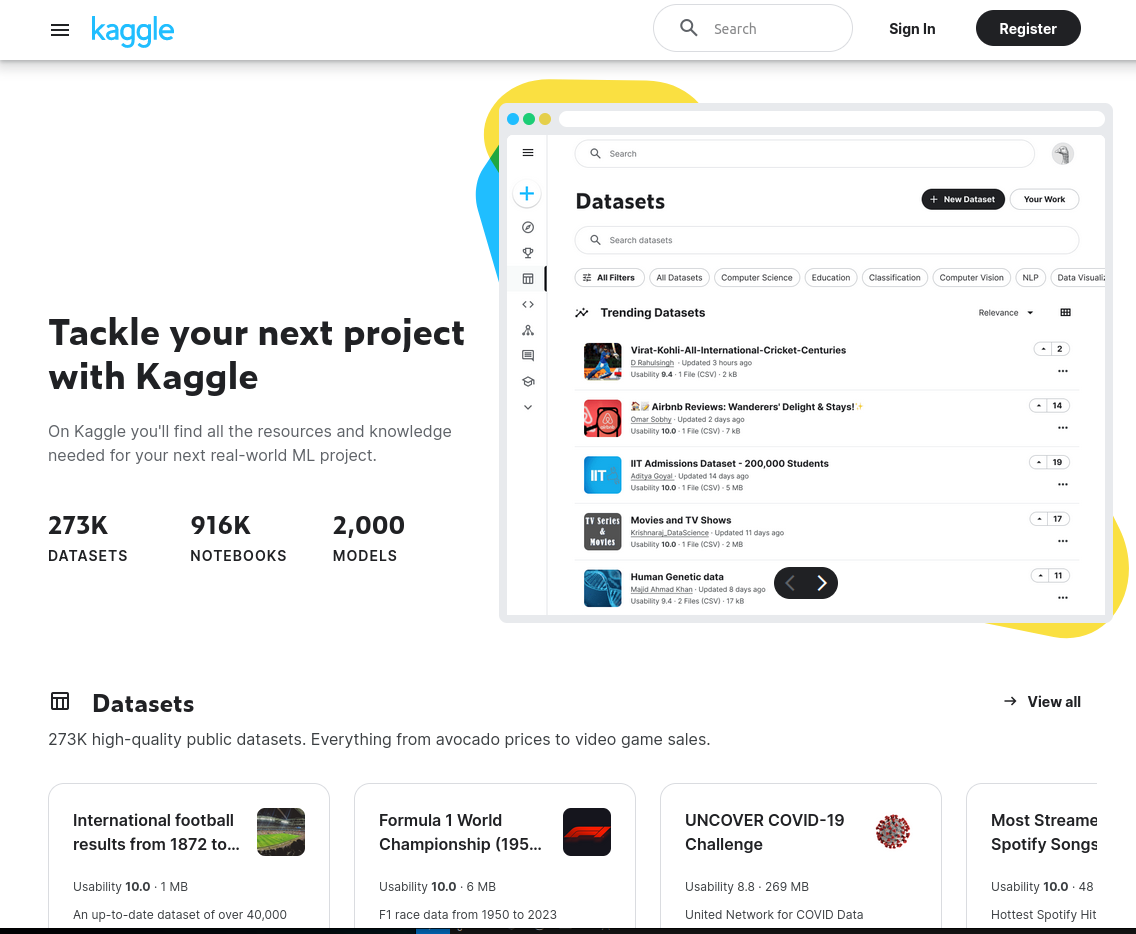Open View all datasets link
This screenshot has width=1136, height=934.
pyautogui.click(x=1042, y=701)
